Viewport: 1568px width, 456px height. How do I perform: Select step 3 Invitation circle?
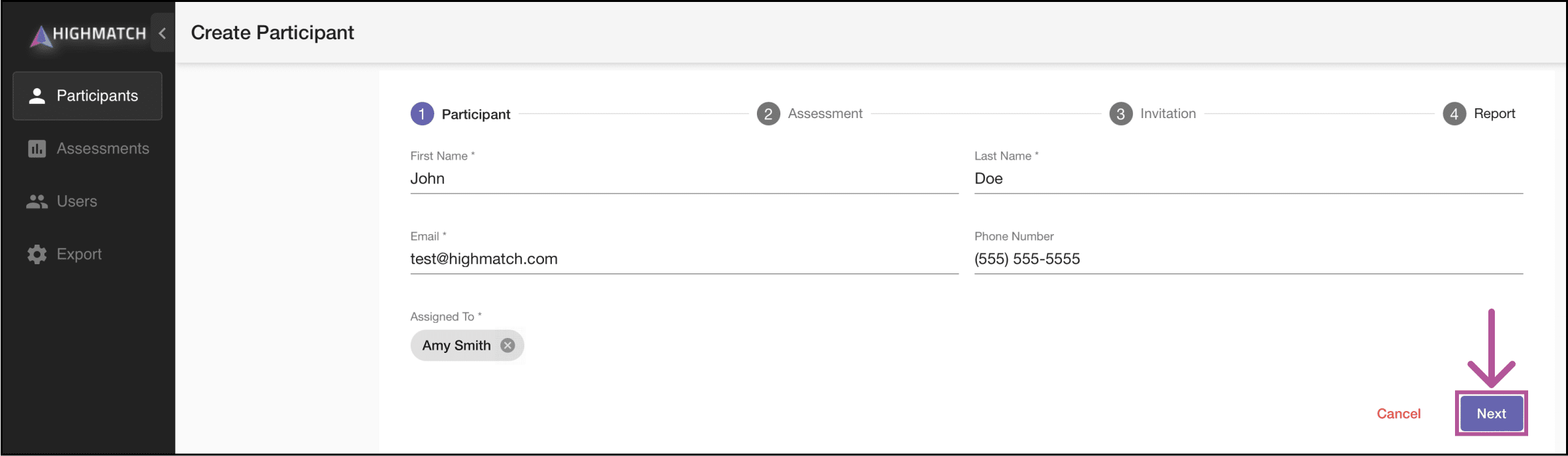(1121, 114)
